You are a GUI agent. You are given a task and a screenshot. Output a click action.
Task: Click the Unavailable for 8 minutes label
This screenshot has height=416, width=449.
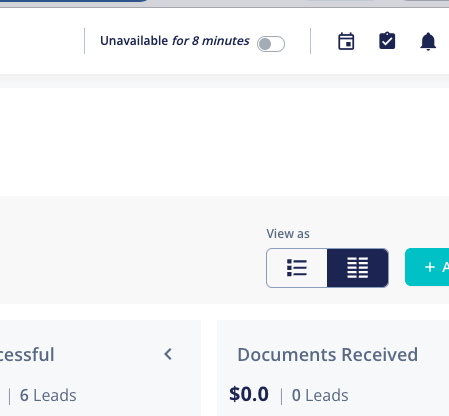pos(175,41)
